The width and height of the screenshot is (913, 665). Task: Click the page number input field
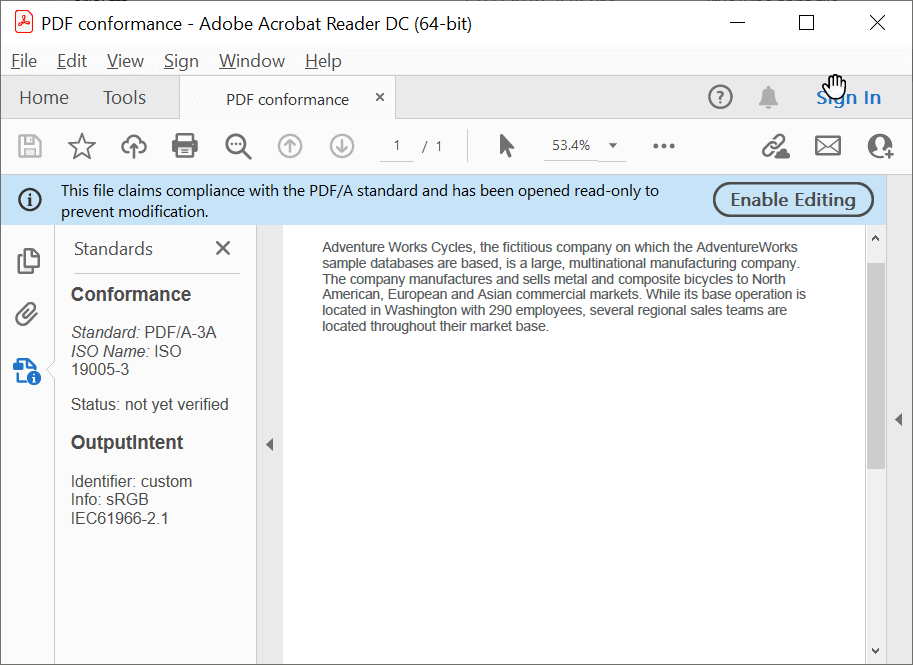397,146
